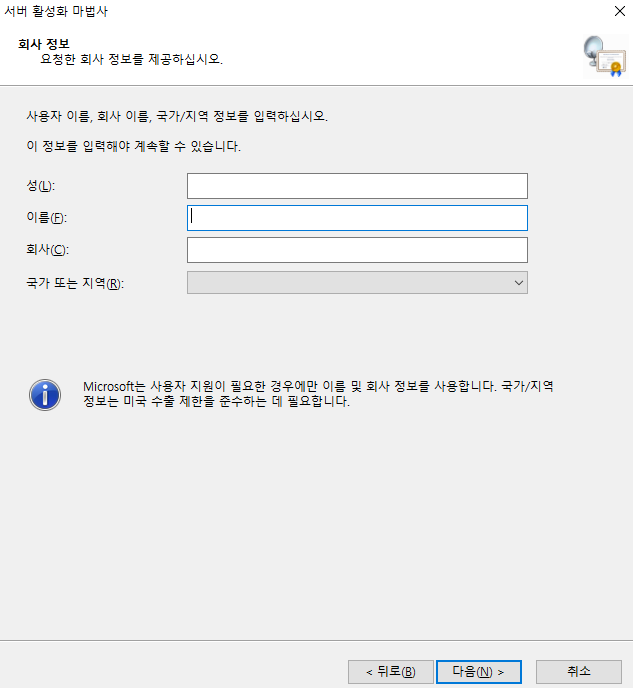The width and height of the screenshot is (633, 688).
Task: Click the 이름(F): label
Action: pyautogui.click(x=46, y=218)
